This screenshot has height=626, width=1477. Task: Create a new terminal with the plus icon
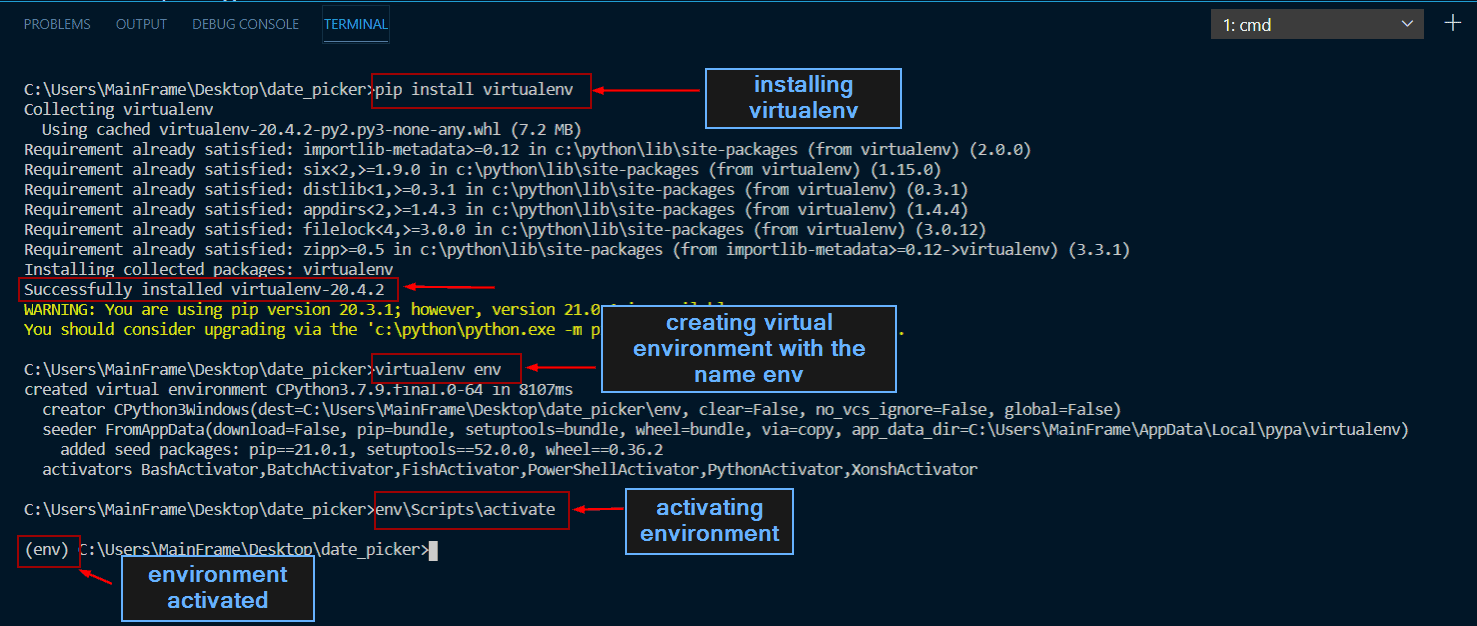[x=1452, y=22]
